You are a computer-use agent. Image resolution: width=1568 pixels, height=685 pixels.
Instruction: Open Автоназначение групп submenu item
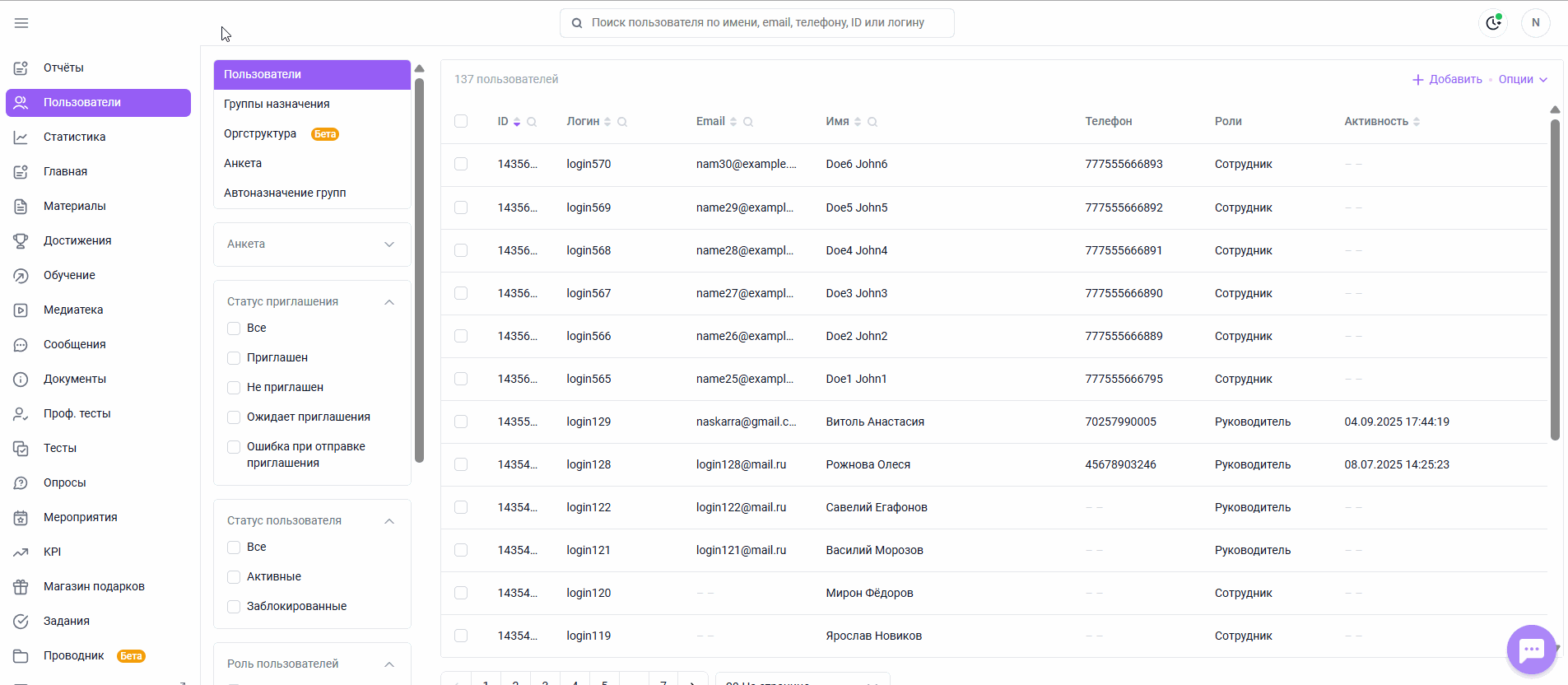tap(312, 193)
